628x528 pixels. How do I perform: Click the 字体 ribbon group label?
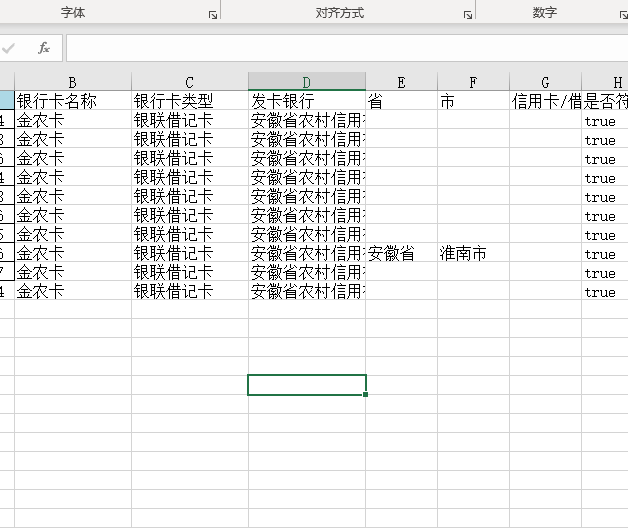73,12
